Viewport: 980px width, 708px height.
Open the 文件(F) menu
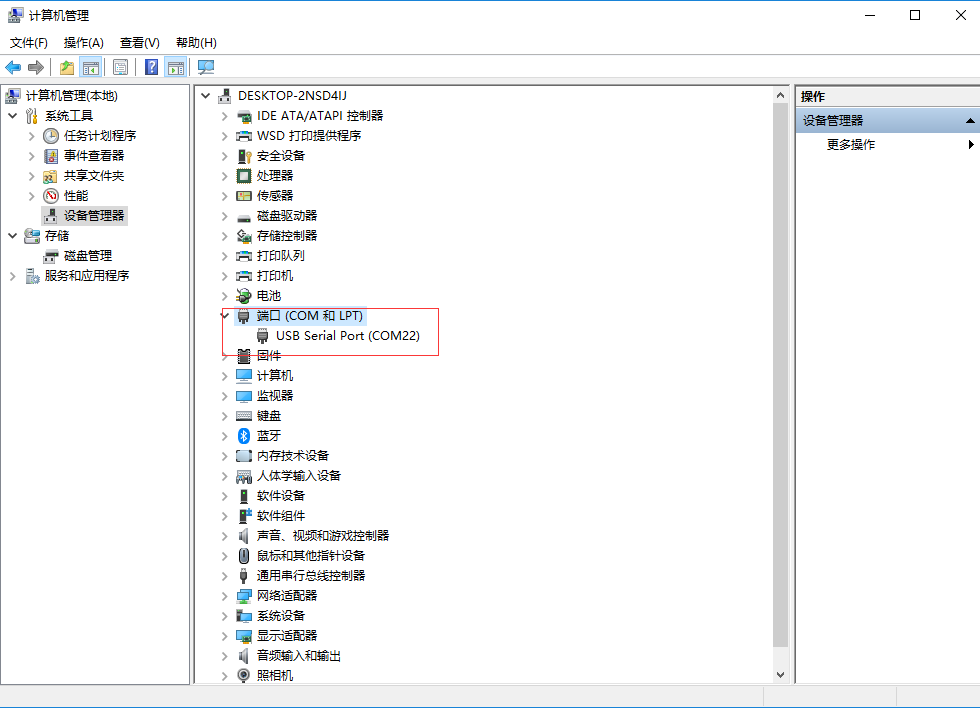click(x=29, y=42)
